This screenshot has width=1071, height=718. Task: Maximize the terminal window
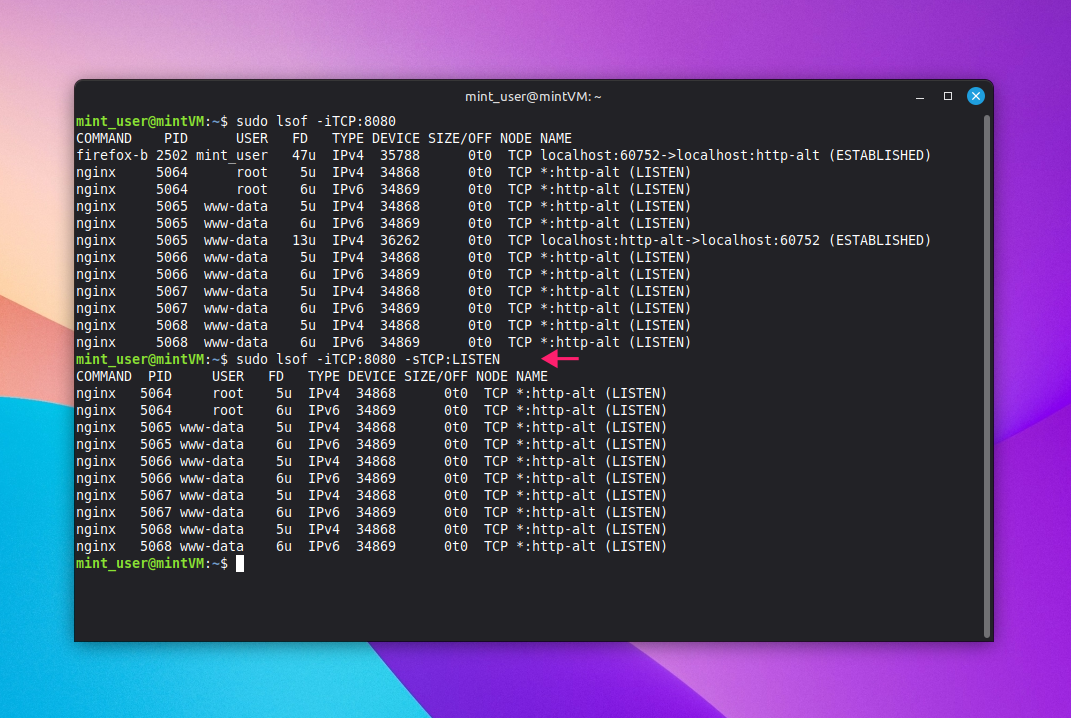click(x=947, y=96)
